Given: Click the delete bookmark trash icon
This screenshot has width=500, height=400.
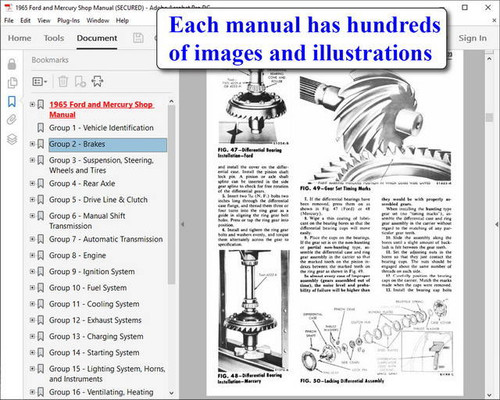Looking at the screenshot, I should [x=63, y=81].
